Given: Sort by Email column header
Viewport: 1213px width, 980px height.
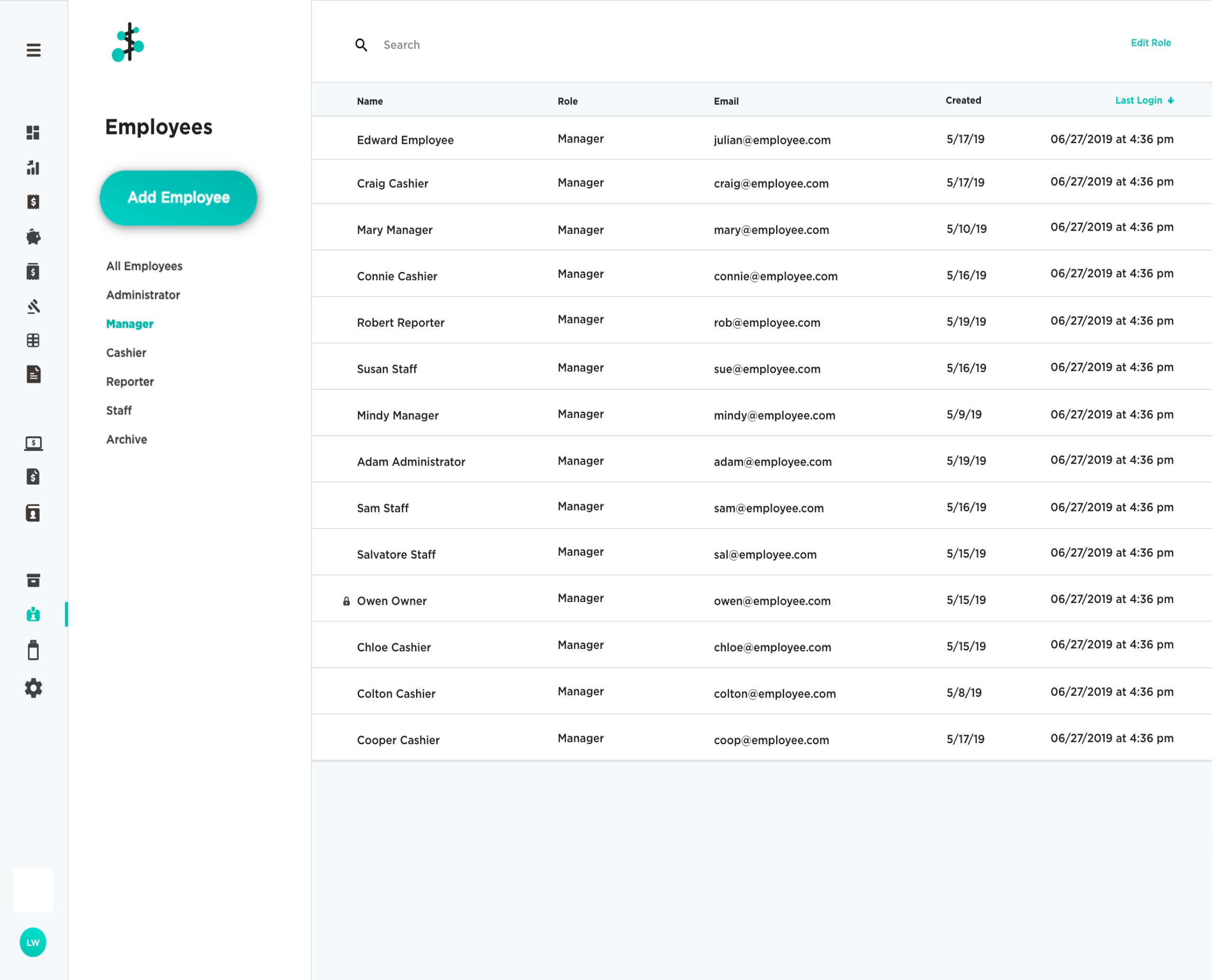Looking at the screenshot, I should (725, 101).
